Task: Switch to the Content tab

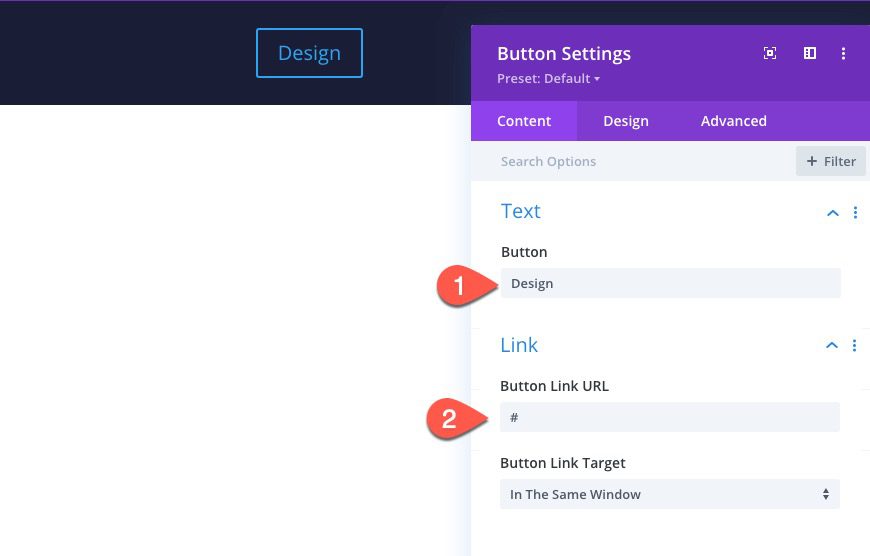Action: (x=524, y=121)
